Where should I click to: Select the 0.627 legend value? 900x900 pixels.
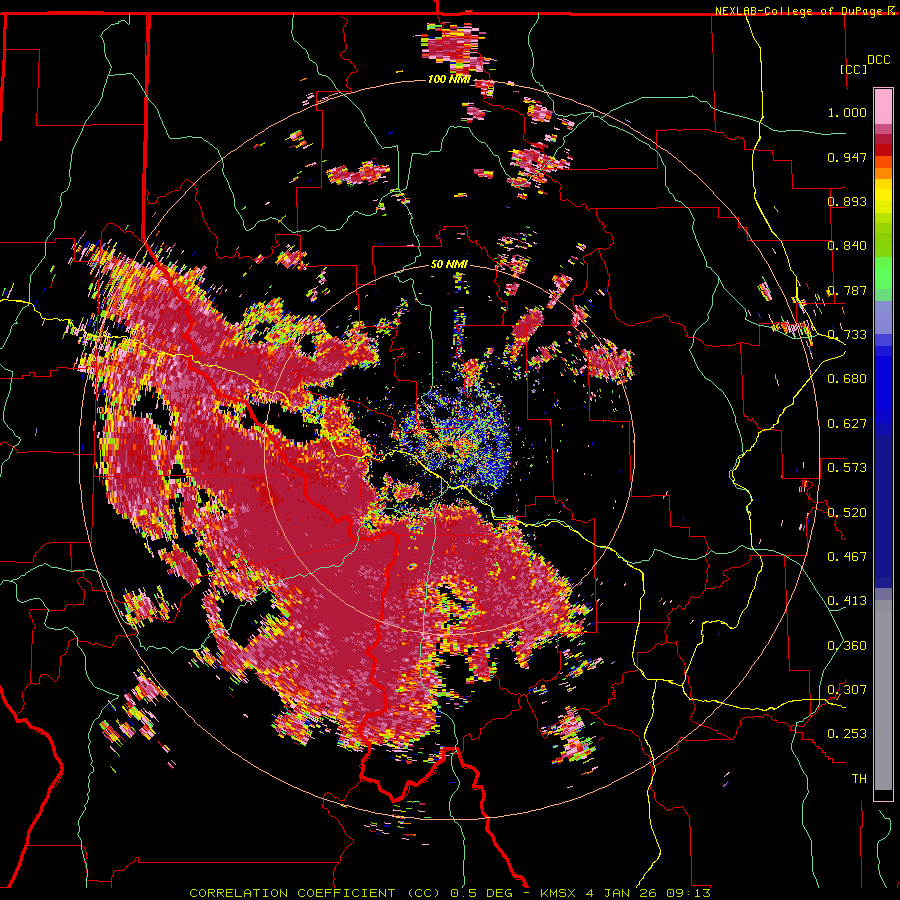click(847, 424)
